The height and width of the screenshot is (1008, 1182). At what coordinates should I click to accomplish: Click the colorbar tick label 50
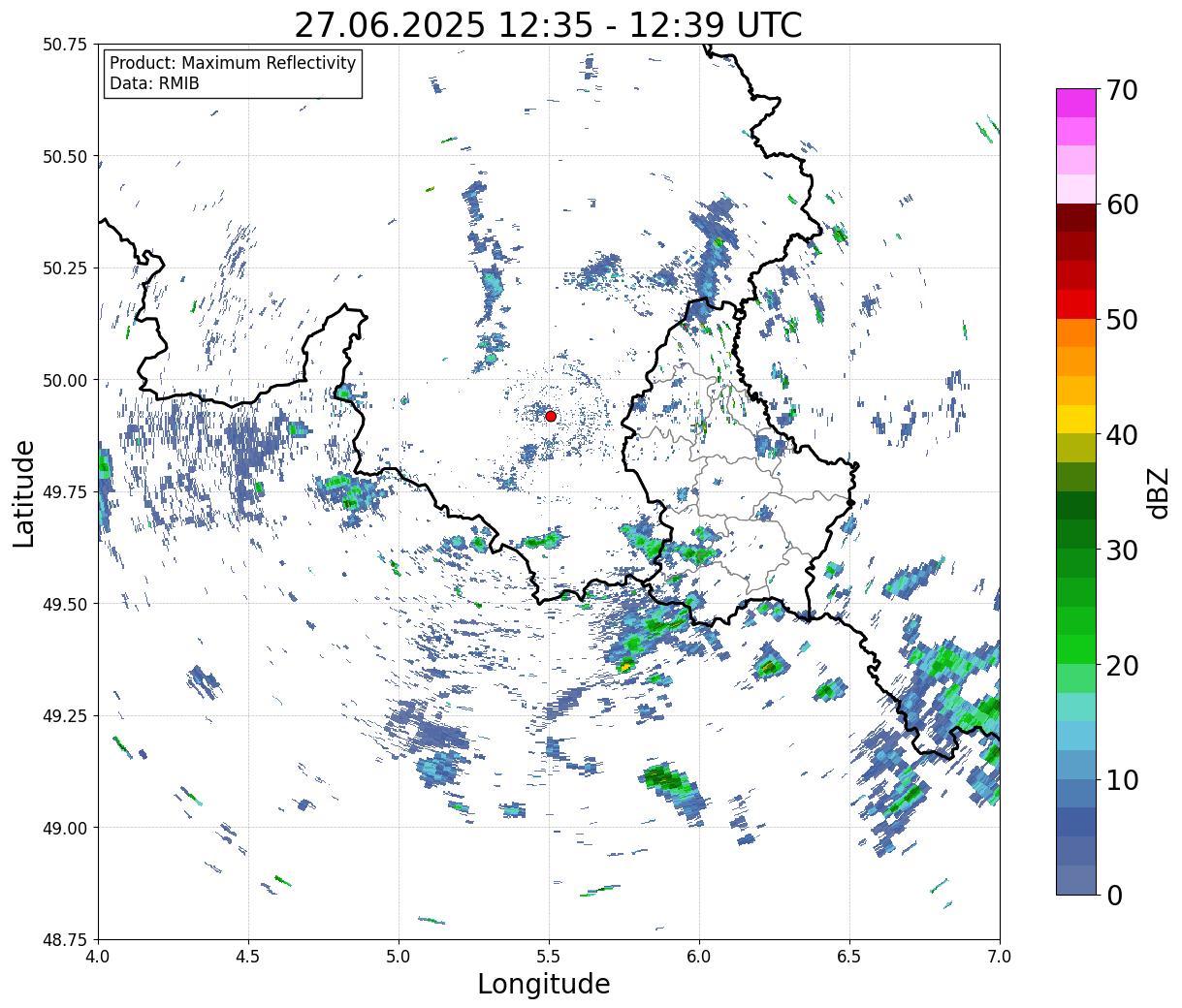pyautogui.click(x=1122, y=320)
